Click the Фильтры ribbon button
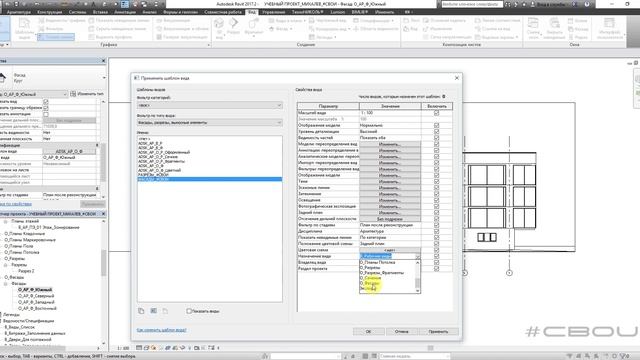Image resolution: width=640 pixels, height=360 pixels. [x=51, y=29]
